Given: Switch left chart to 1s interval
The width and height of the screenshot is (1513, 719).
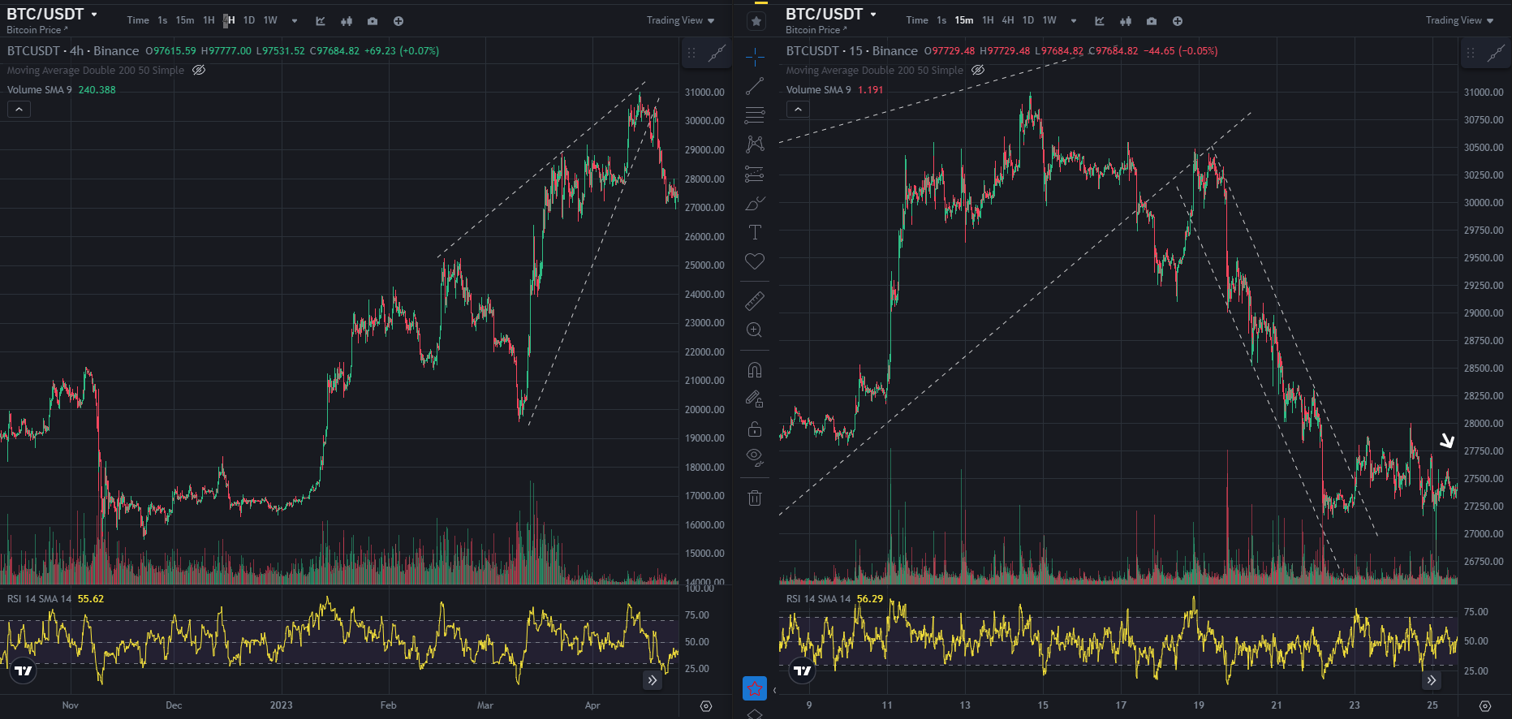Looking at the screenshot, I should [x=162, y=20].
